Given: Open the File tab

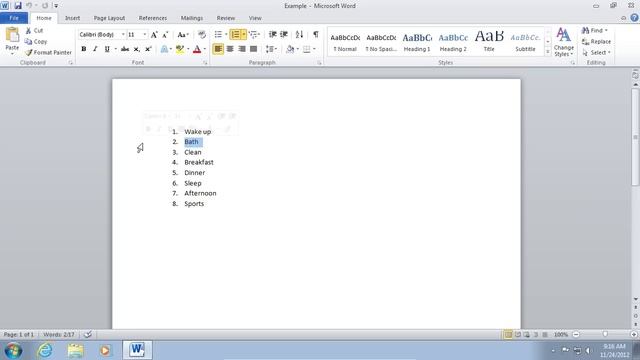Looking at the screenshot, I should [x=14, y=18].
